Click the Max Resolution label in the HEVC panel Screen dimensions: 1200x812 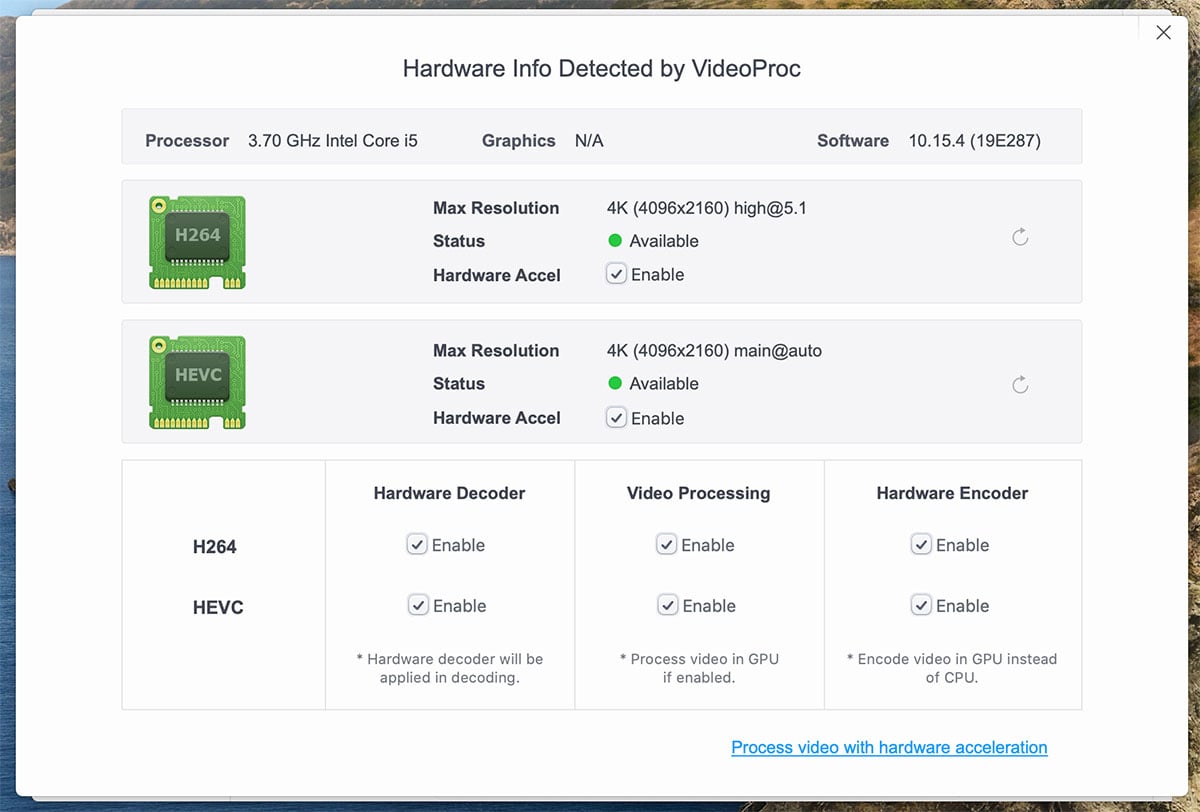coord(496,351)
